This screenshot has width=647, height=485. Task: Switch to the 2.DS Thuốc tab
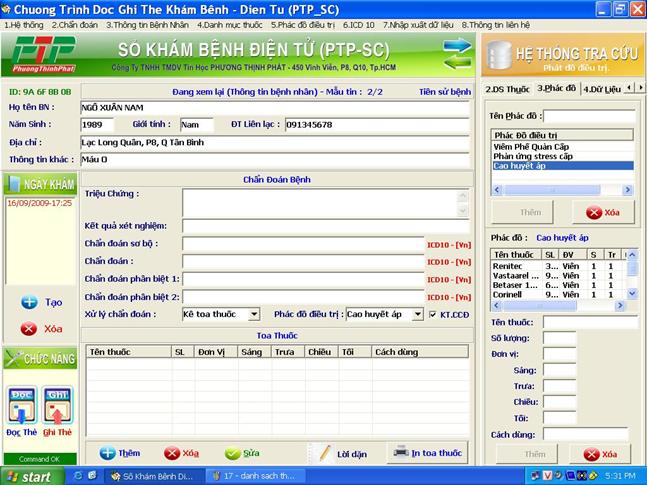(x=507, y=89)
